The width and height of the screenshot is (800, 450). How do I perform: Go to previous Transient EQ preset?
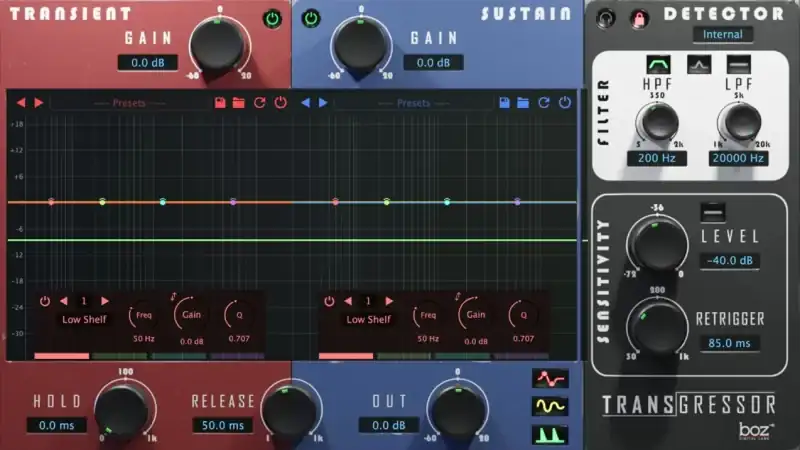21,103
